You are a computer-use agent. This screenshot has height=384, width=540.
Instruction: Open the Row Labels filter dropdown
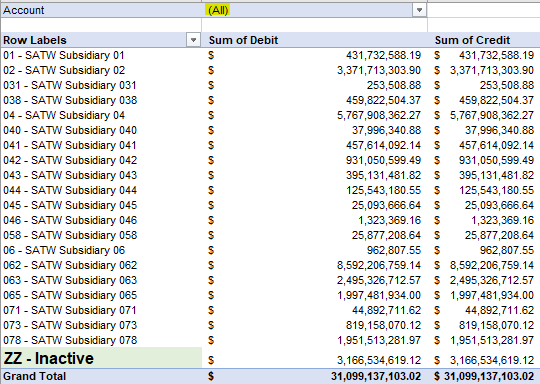coord(193,40)
